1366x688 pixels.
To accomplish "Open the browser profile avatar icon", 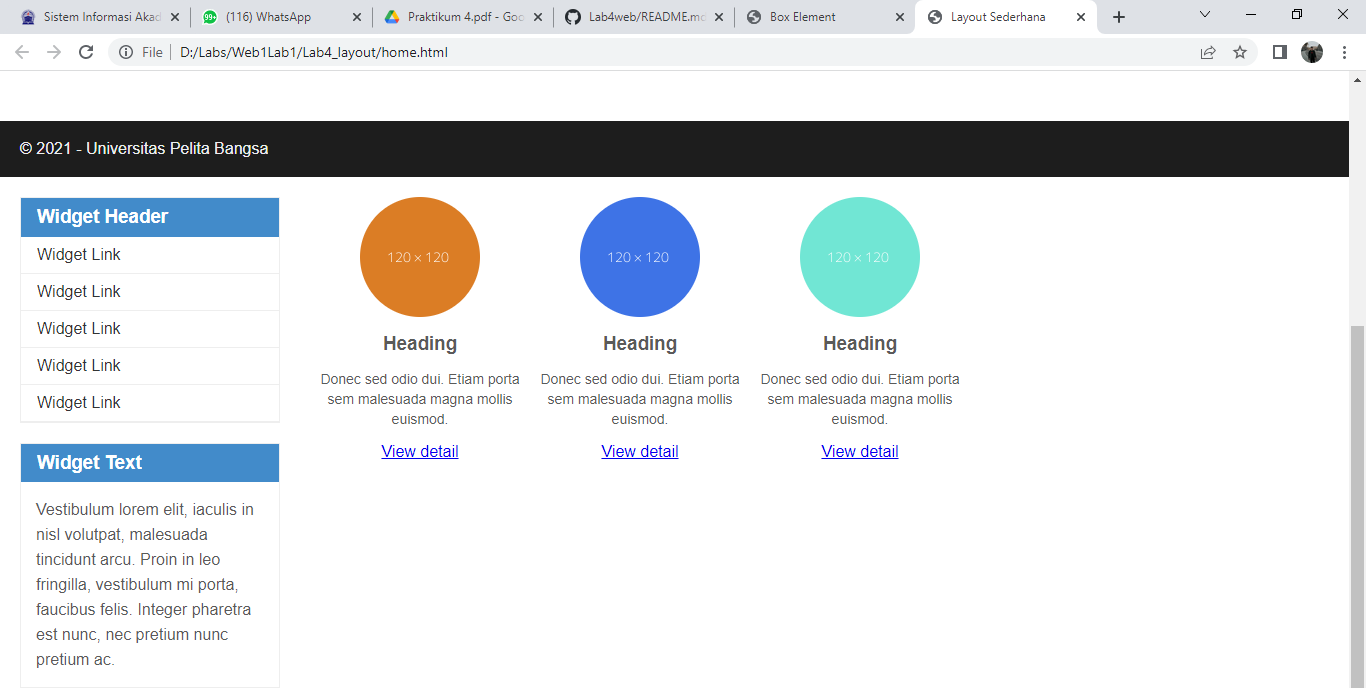I will tap(1312, 51).
